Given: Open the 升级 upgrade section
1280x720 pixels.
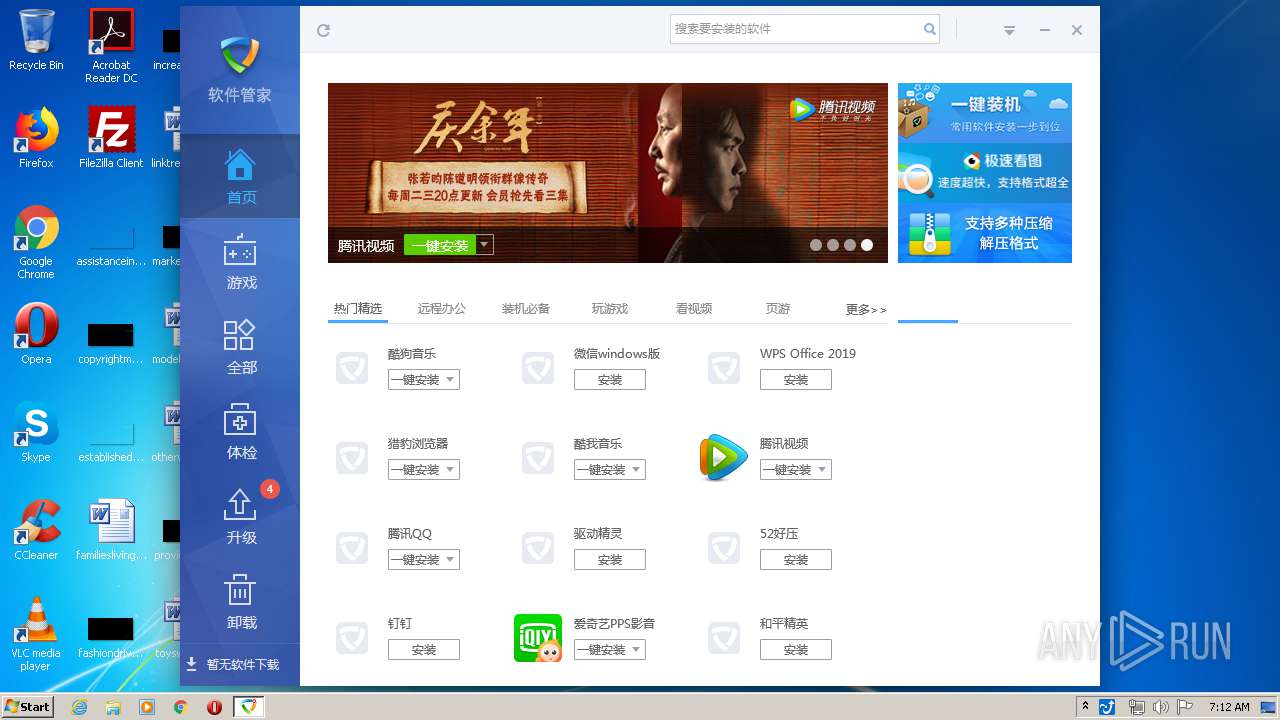Looking at the screenshot, I should [240, 517].
